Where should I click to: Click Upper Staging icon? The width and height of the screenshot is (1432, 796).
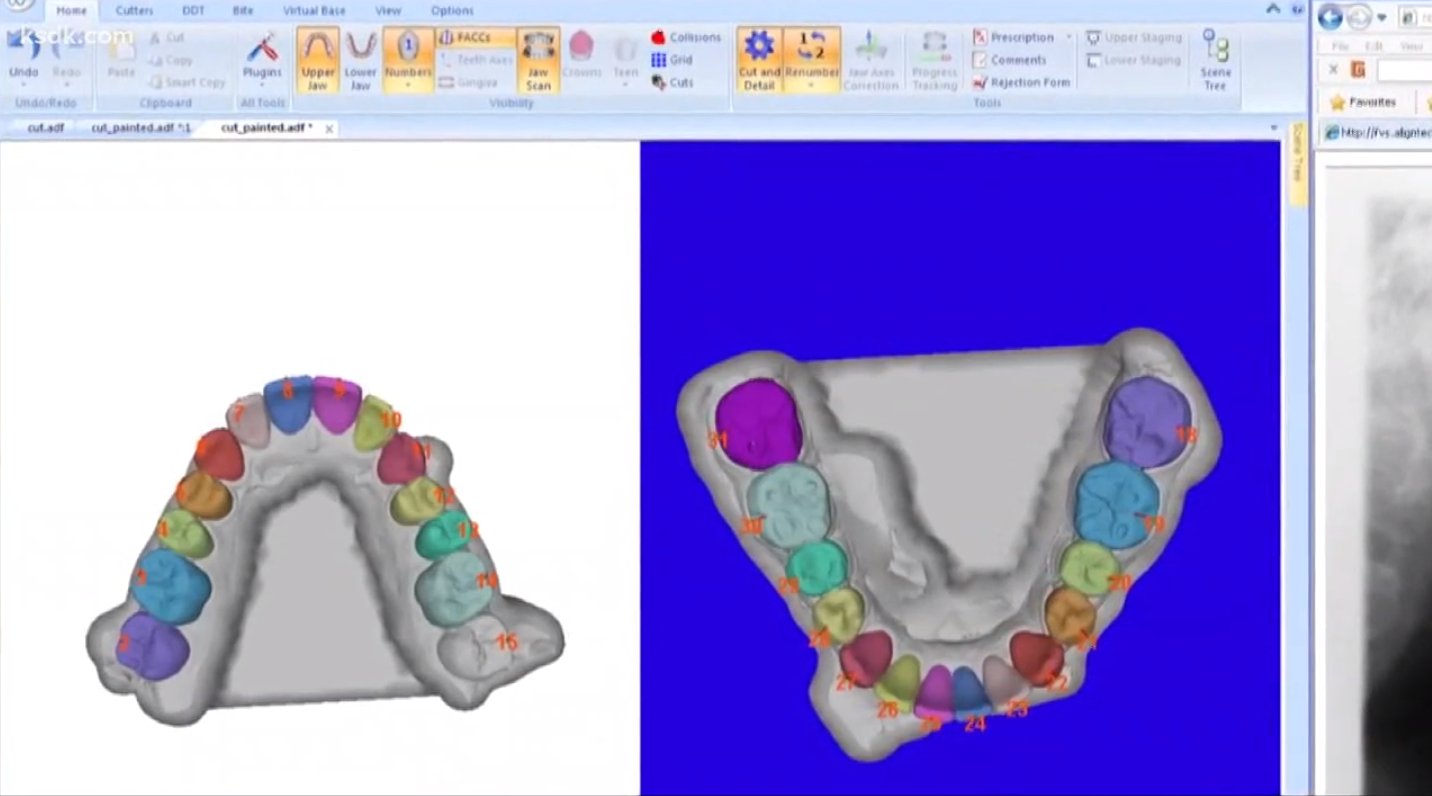pyautogui.click(x=1094, y=38)
